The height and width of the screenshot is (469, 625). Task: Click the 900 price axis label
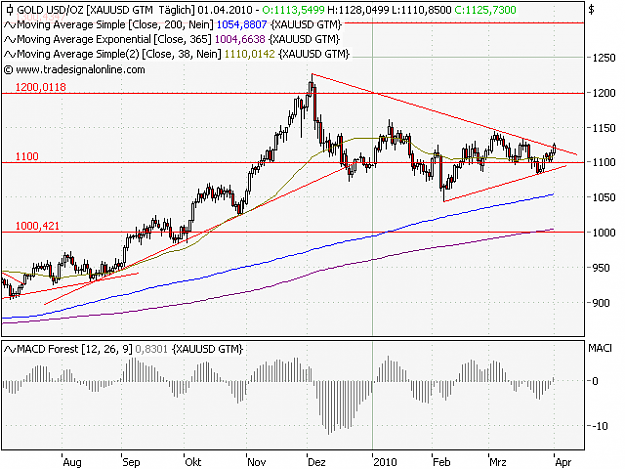pos(601,303)
